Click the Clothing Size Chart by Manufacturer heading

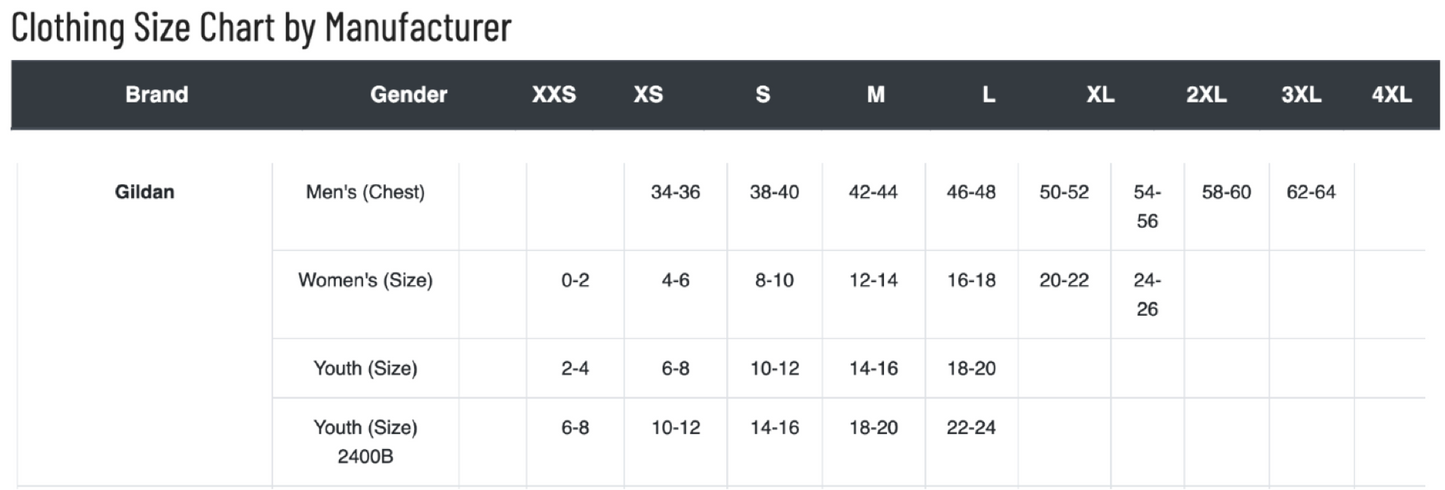click(261, 28)
